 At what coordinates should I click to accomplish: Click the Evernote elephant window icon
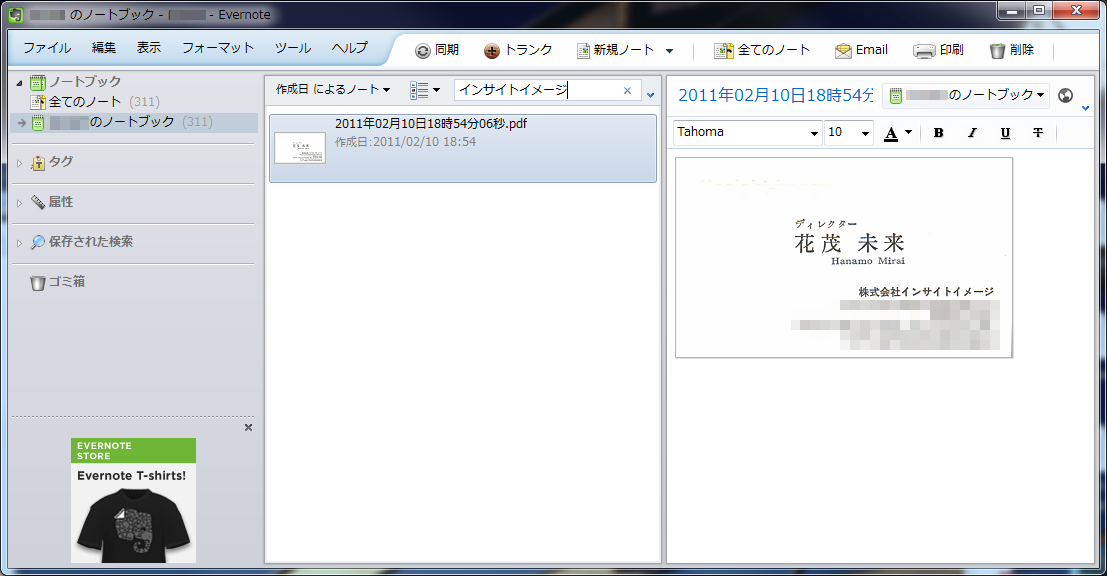coord(16,14)
